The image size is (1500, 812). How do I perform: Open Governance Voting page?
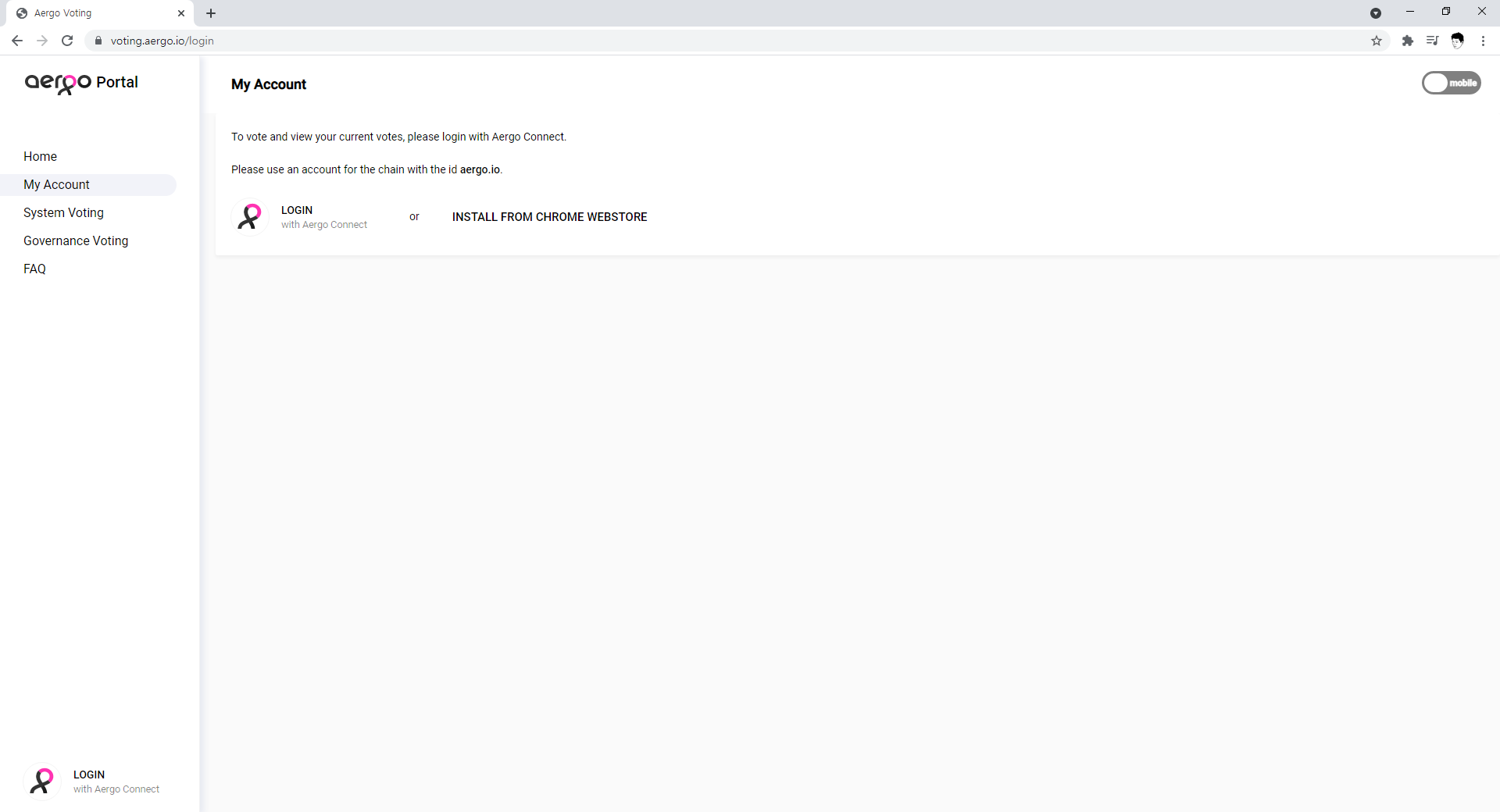(76, 241)
